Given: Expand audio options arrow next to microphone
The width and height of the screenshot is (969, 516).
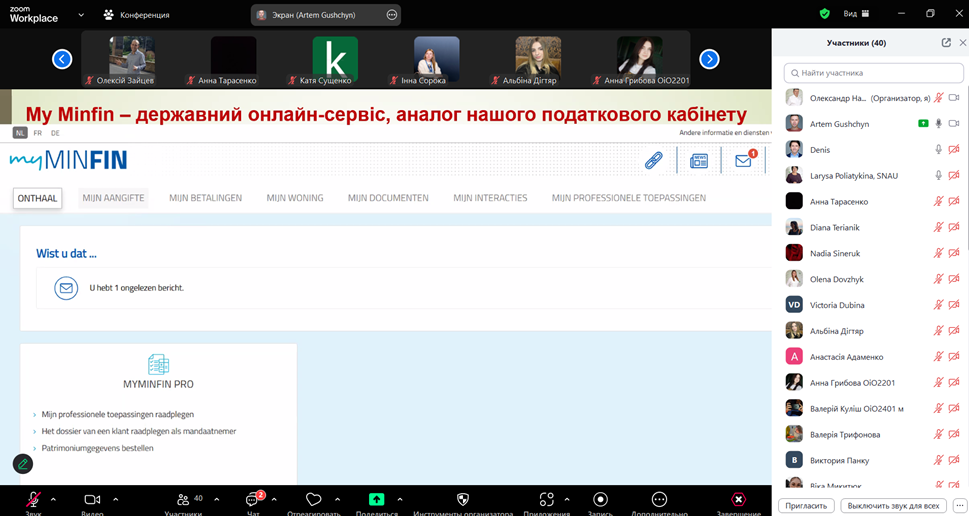Looking at the screenshot, I should click(53, 499).
